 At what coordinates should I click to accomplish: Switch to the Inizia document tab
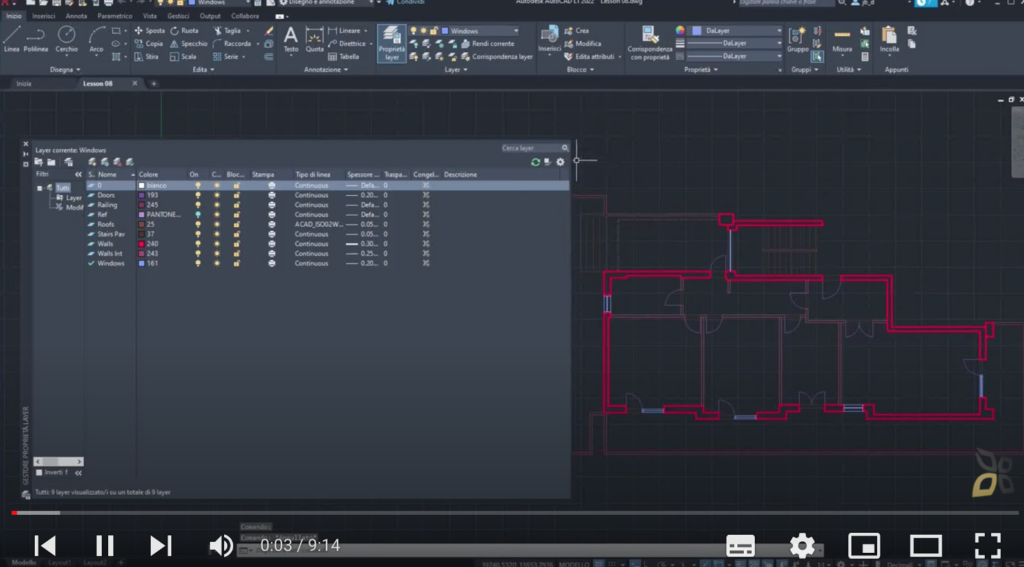(24, 84)
